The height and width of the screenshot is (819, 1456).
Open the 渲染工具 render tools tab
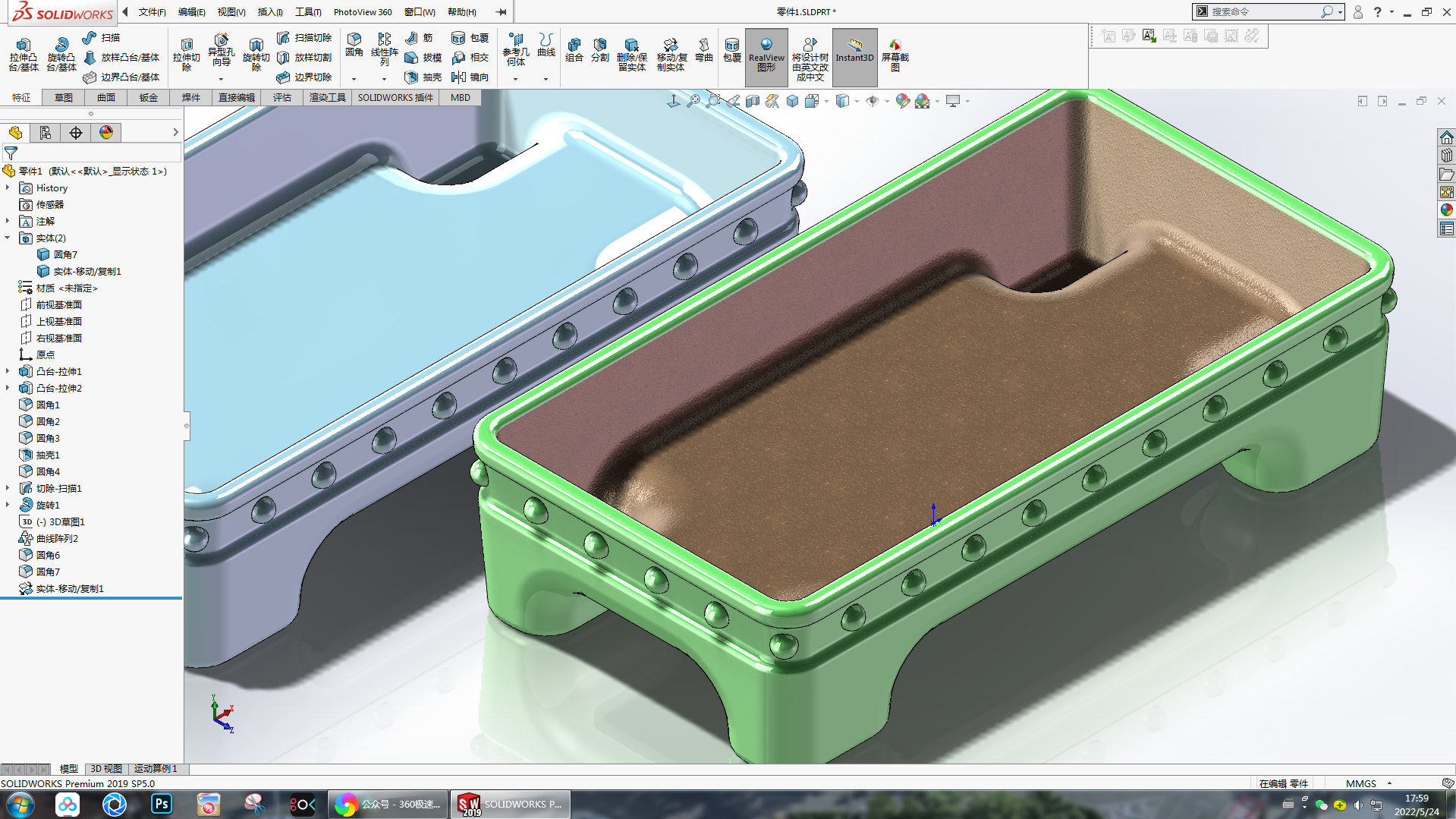(x=328, y=97)
